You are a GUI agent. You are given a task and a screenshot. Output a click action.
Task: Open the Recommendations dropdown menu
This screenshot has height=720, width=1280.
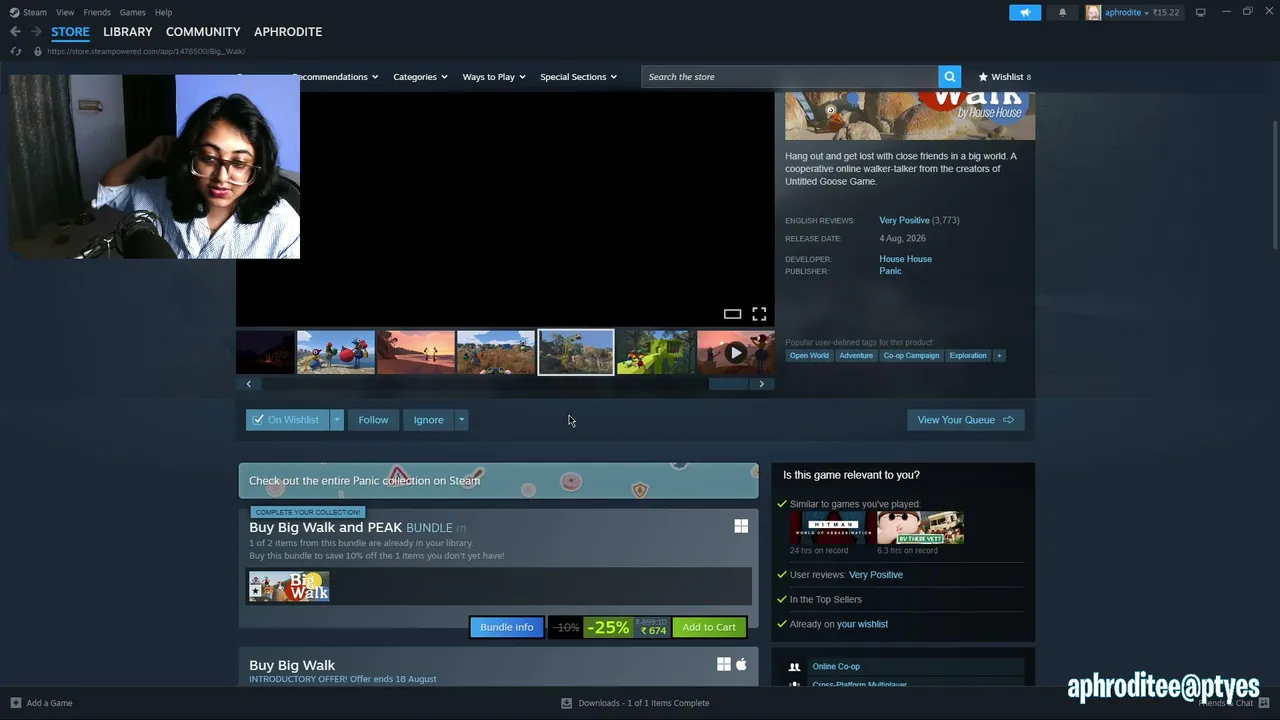335,77
